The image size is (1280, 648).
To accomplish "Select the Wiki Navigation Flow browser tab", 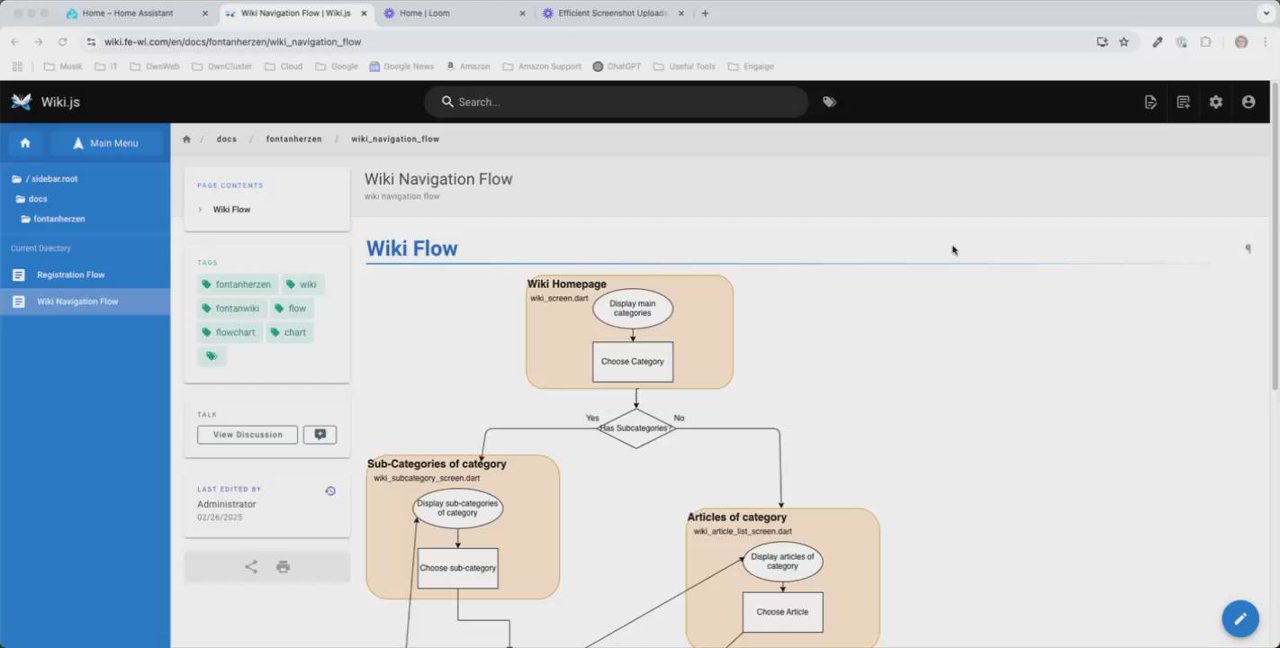I will tap(296, 13).
